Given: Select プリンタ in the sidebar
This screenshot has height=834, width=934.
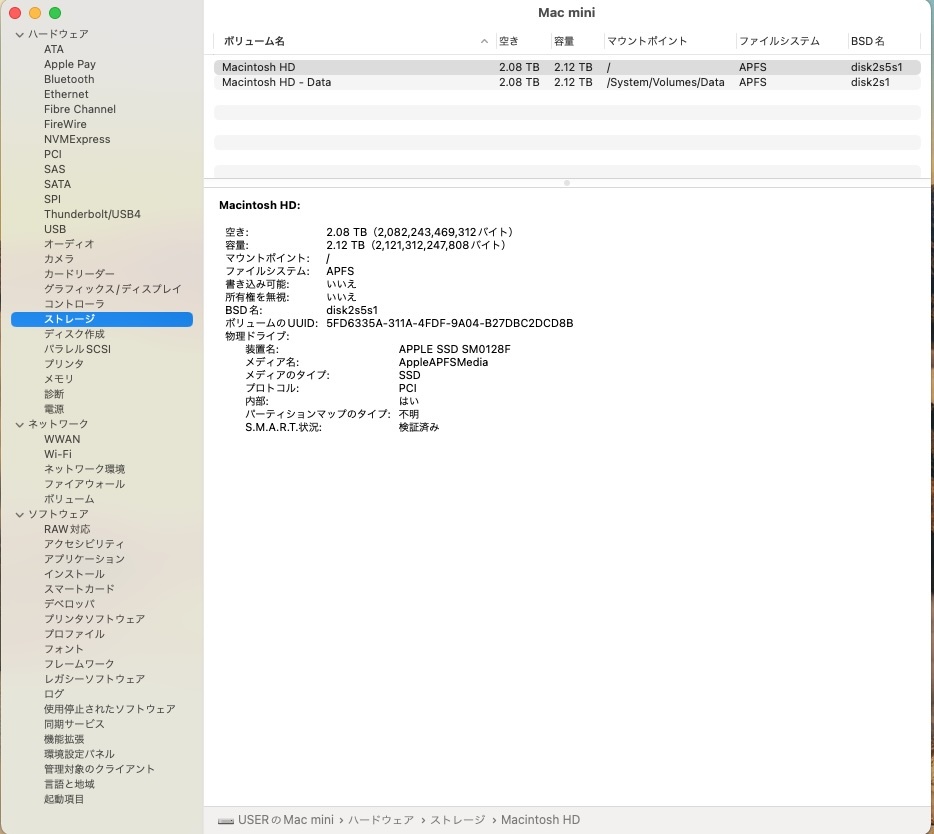Looking at the screenshot, I should [64, 364].
